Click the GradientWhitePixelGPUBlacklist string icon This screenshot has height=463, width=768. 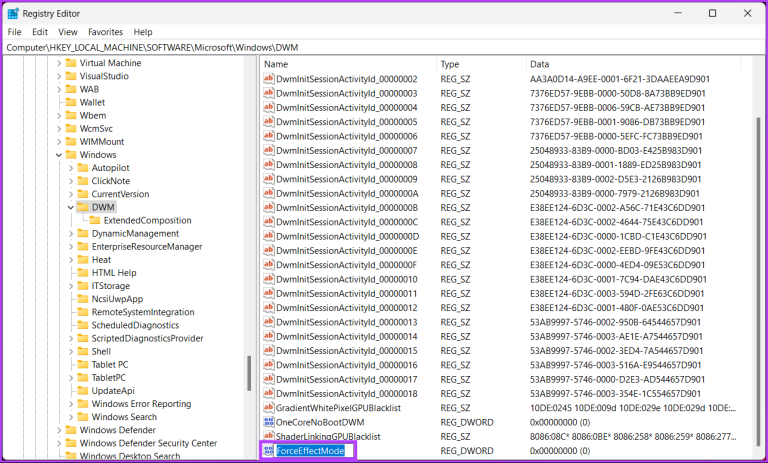pos(268,408)
